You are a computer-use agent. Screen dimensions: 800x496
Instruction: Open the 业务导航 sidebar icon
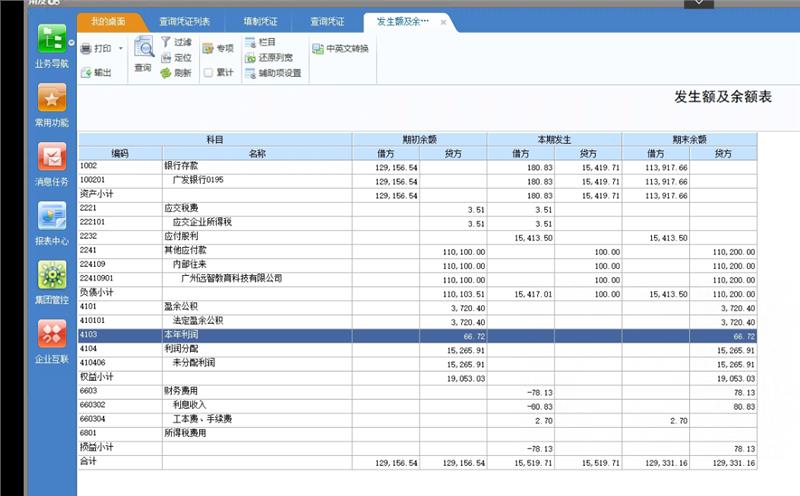pos(51,40)
